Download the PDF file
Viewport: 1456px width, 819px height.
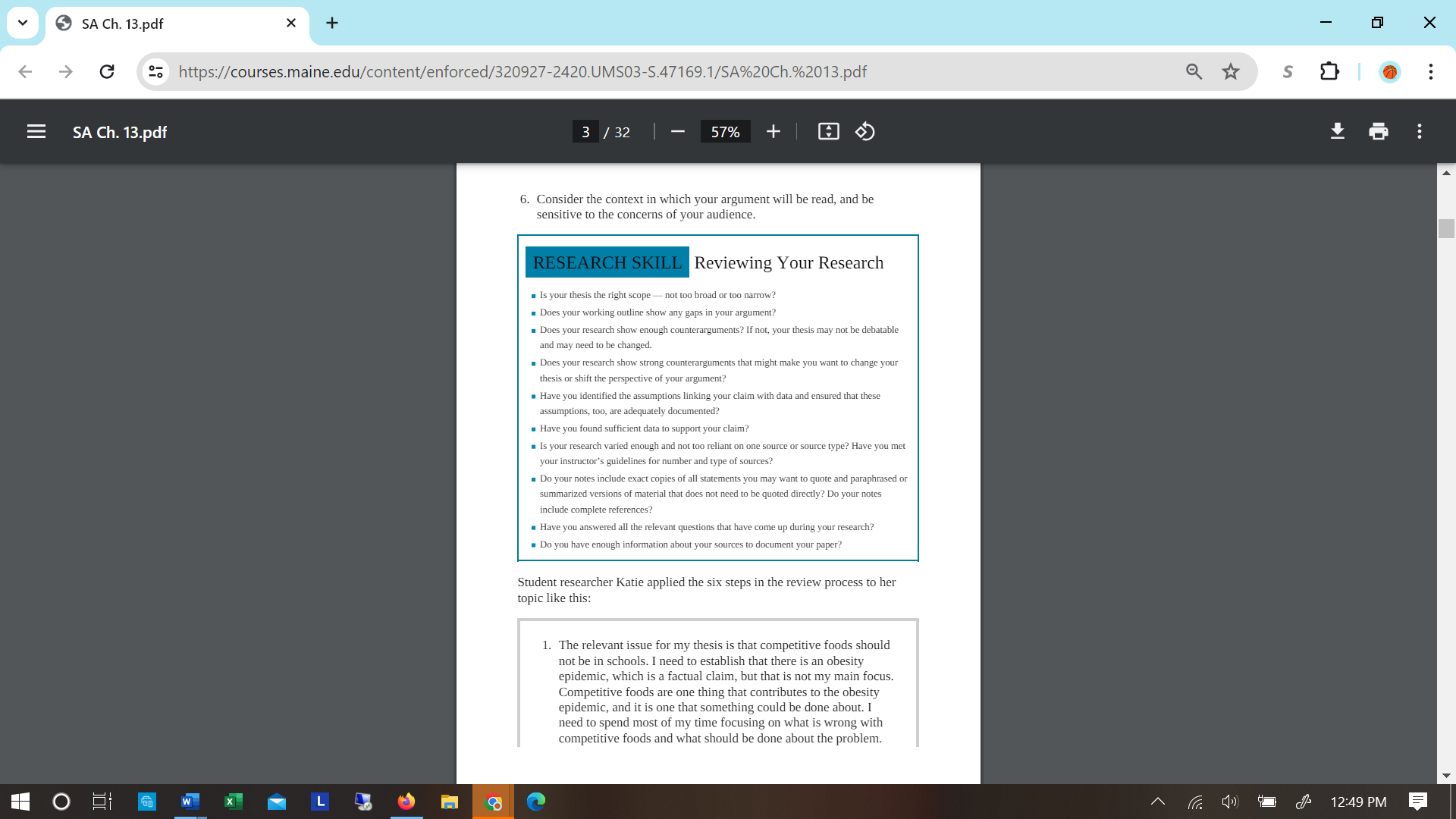(1338, 132)
